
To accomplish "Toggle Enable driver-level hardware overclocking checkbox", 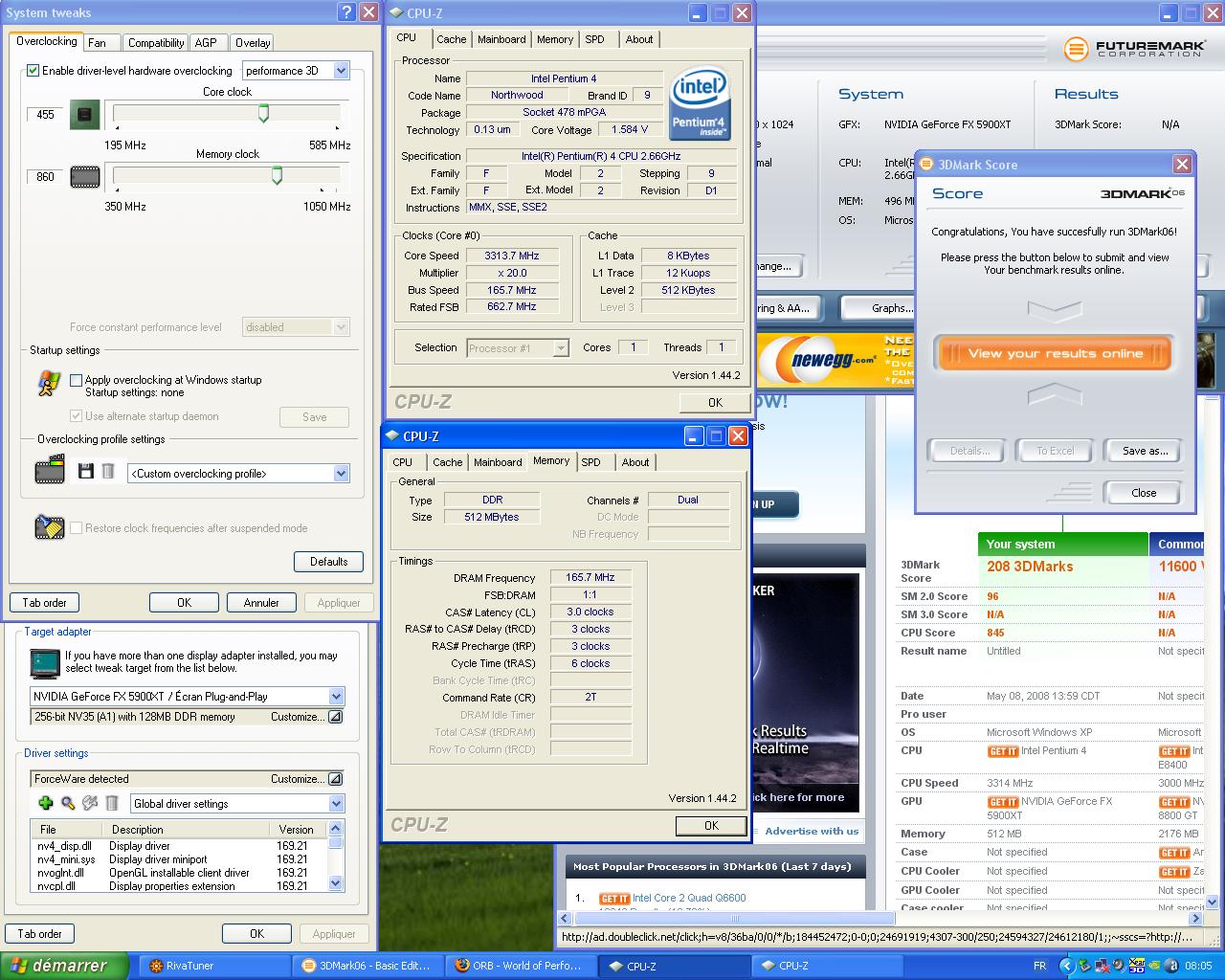I will point(33,71).
